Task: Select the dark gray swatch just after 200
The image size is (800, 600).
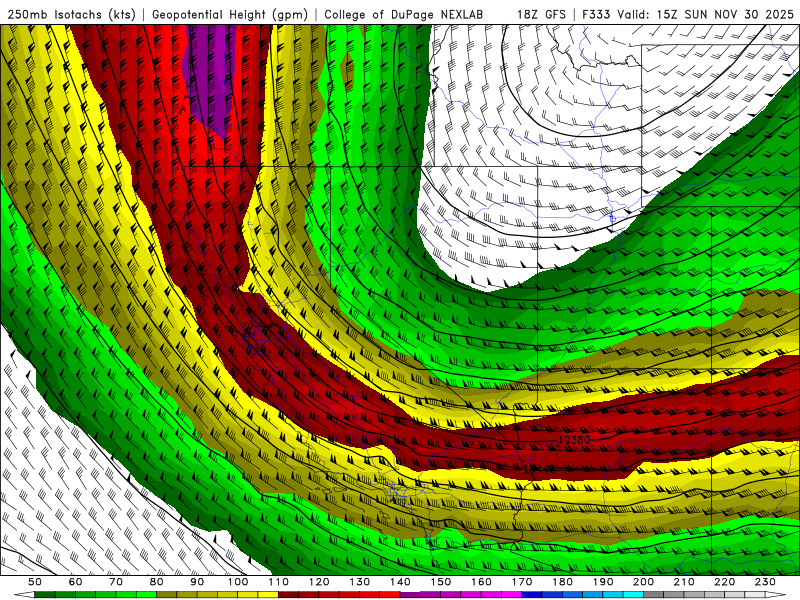Action: [x=654, y=595]
